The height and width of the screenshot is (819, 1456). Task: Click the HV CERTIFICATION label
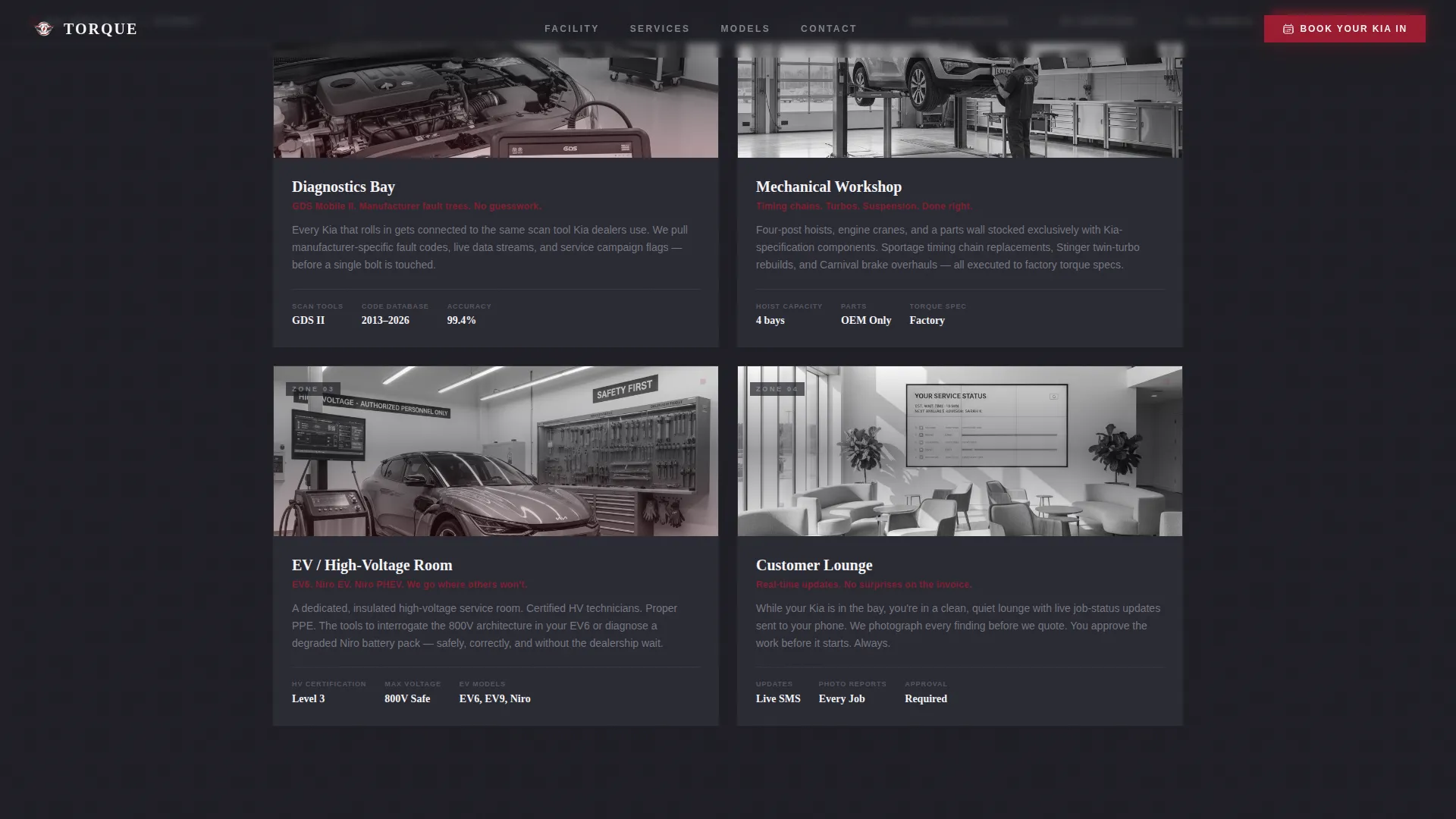pyautogui.click(x=329, y=684)
